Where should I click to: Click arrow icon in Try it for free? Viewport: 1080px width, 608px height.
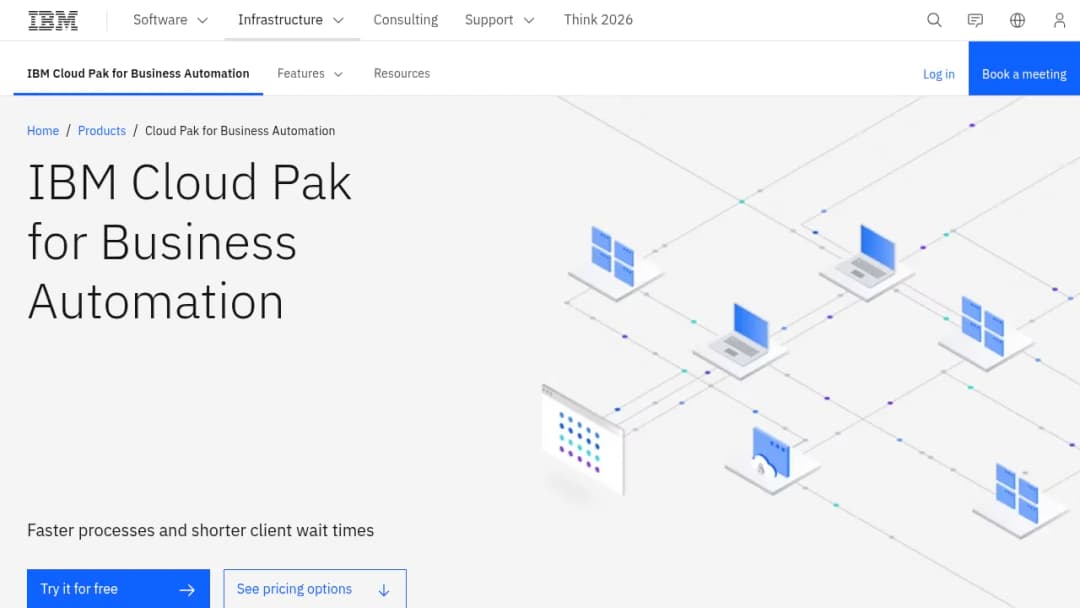(x=187, y=589)
